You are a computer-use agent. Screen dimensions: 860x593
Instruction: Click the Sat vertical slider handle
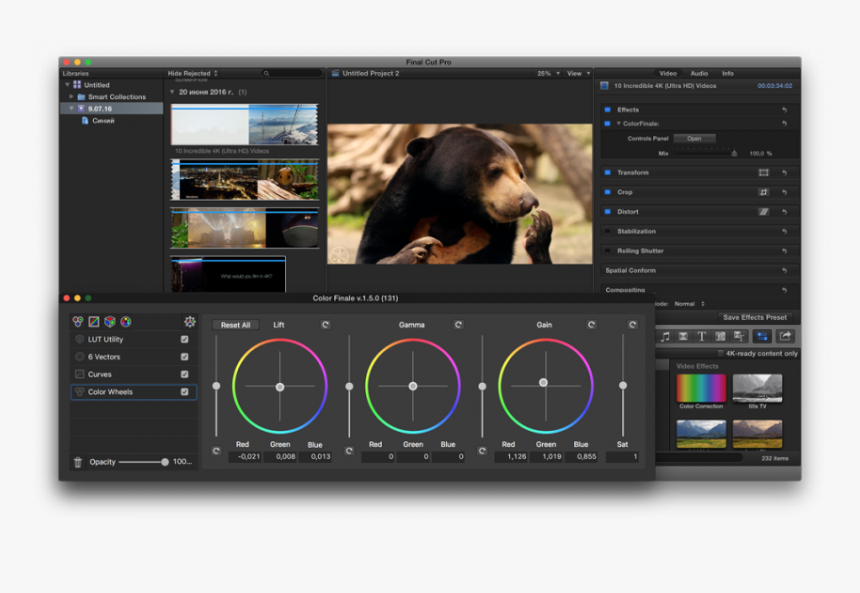(x=623, y=386)
